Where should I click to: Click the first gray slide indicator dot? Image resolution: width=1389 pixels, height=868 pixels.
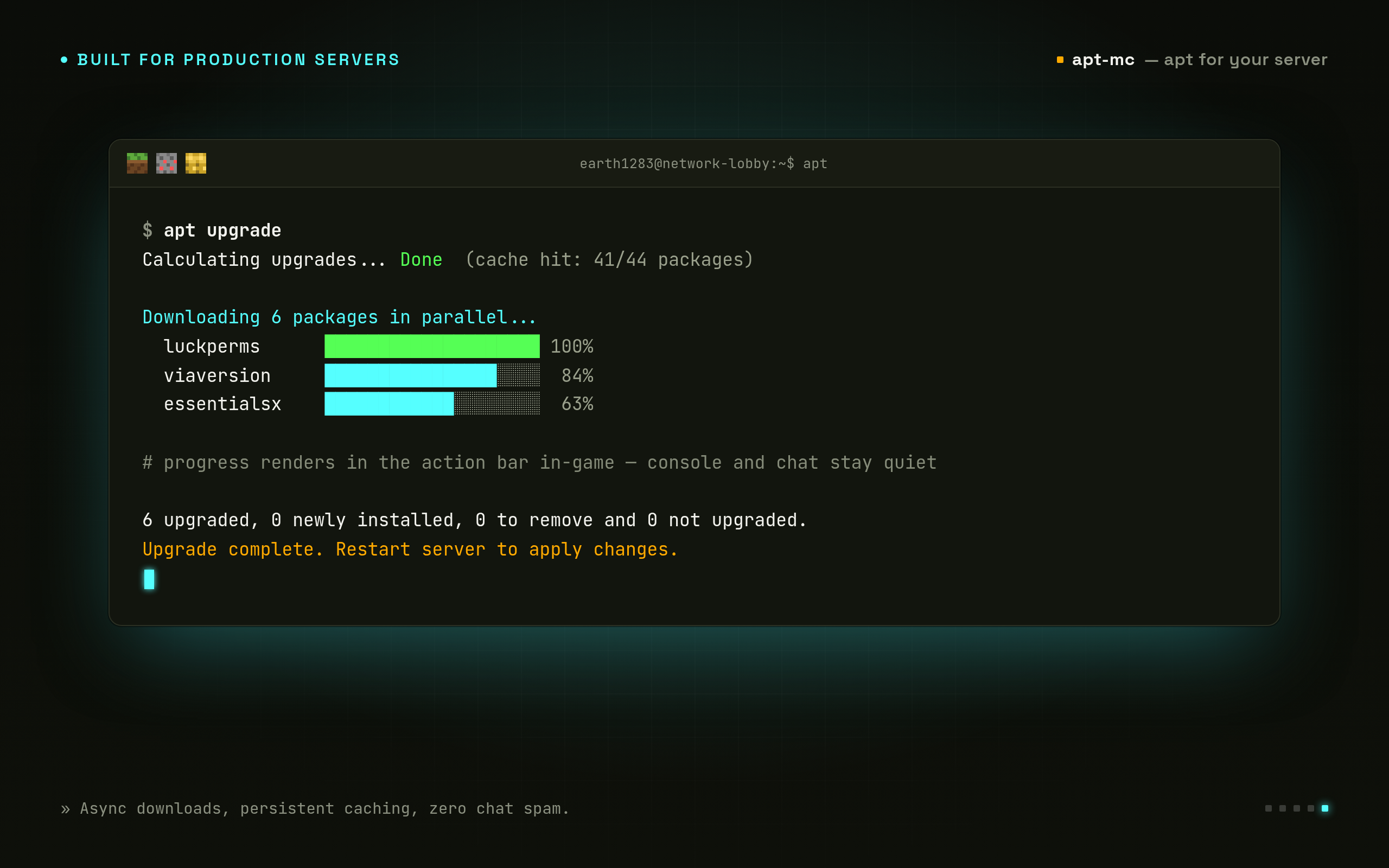pyautogui.click(x=1269, y=808)
